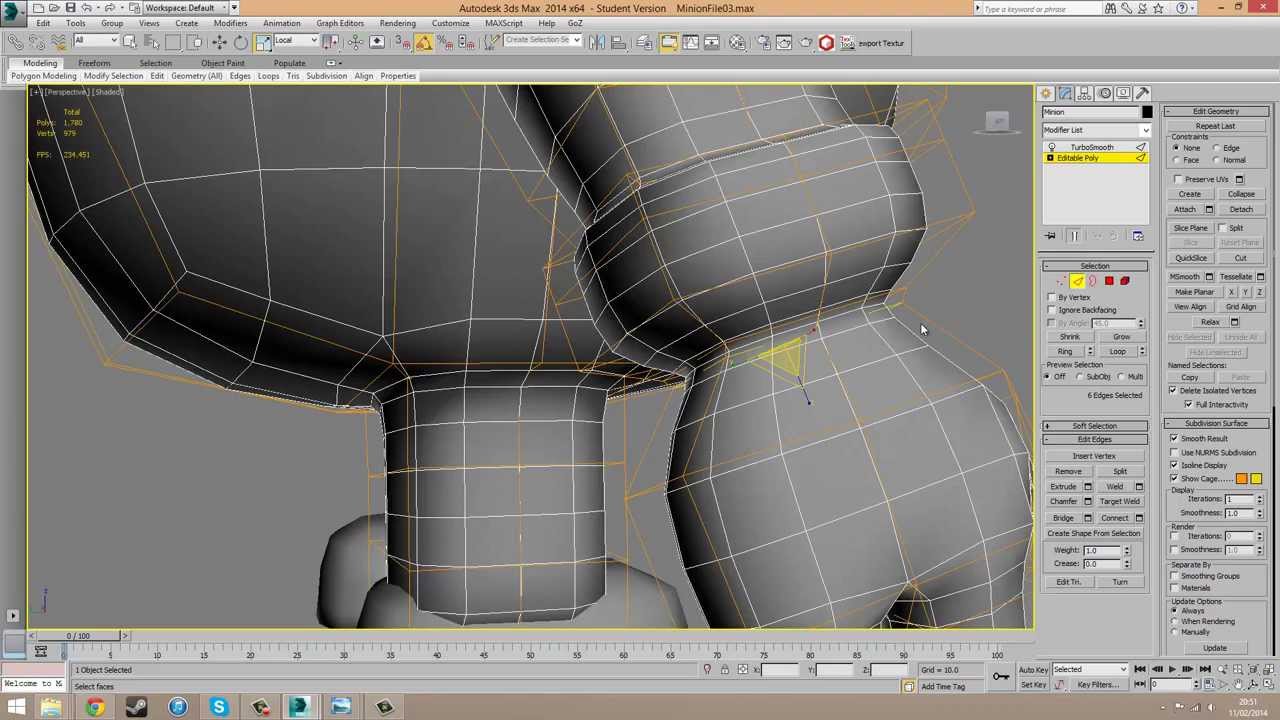Click the Mirror tool icon
Screen dimensions: 1280x720
click(597, 42)
